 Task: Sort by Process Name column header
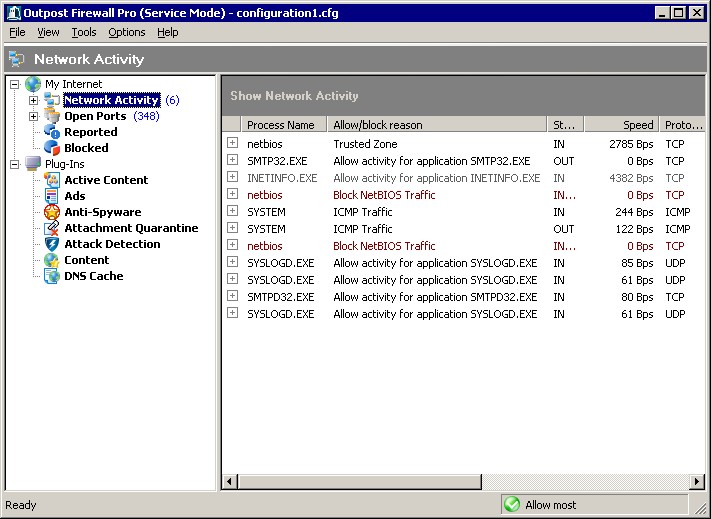click(x=284, y=125)
